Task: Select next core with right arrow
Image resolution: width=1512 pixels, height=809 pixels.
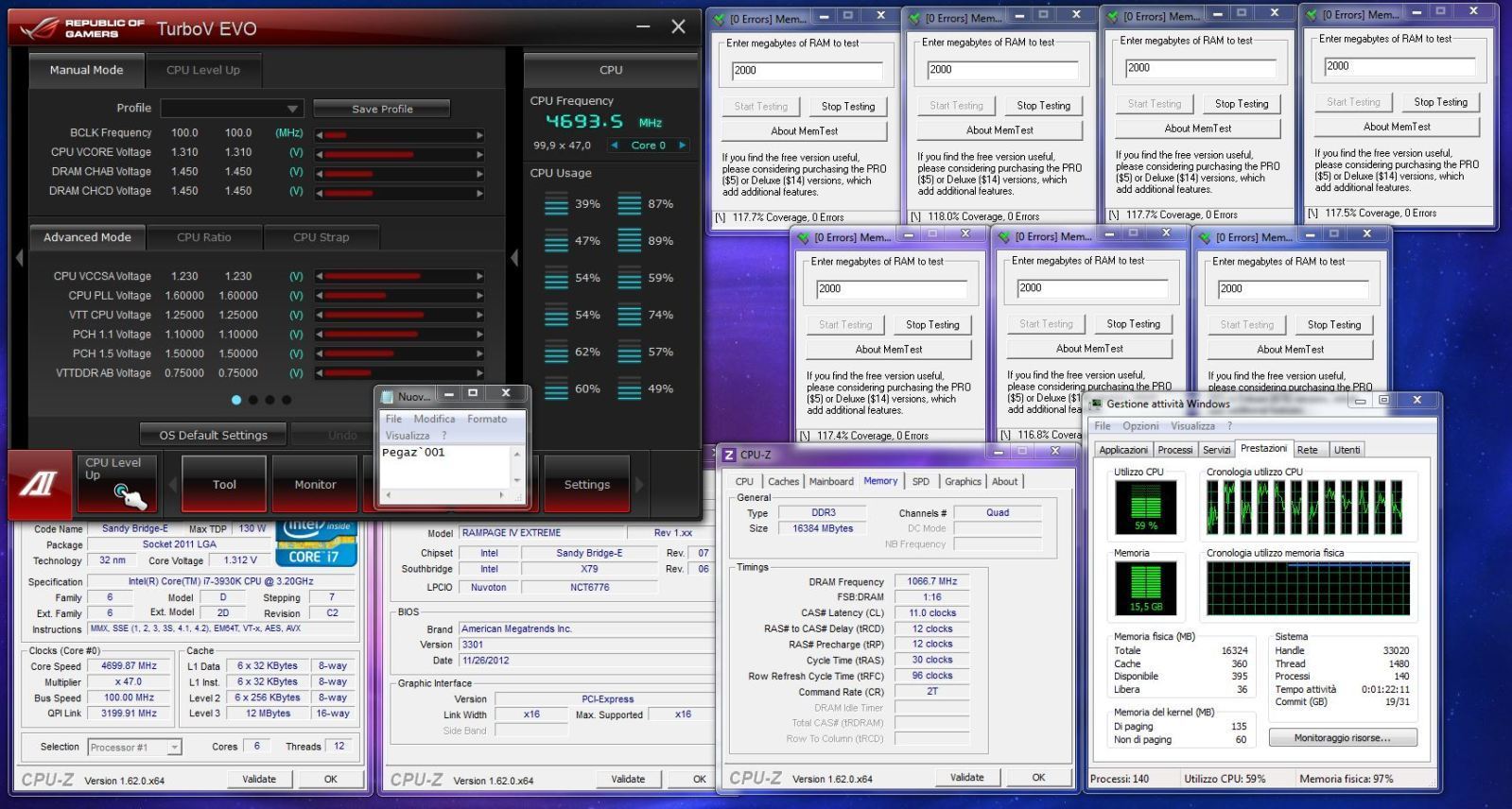Action: (682, 146)
